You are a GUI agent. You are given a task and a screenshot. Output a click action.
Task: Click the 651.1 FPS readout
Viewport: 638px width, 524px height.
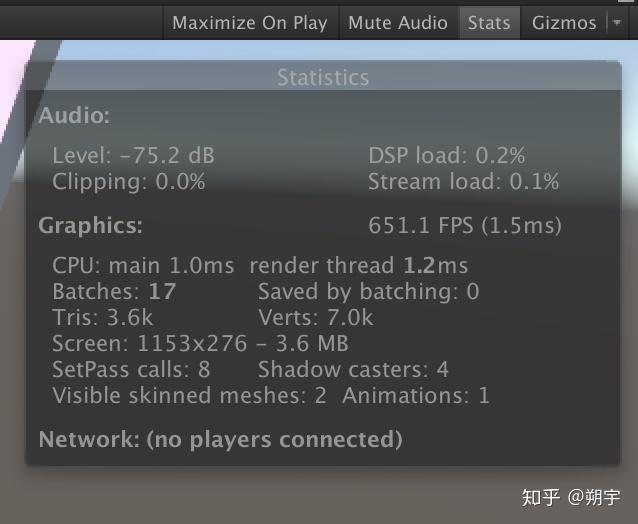[x=465, y=225]
